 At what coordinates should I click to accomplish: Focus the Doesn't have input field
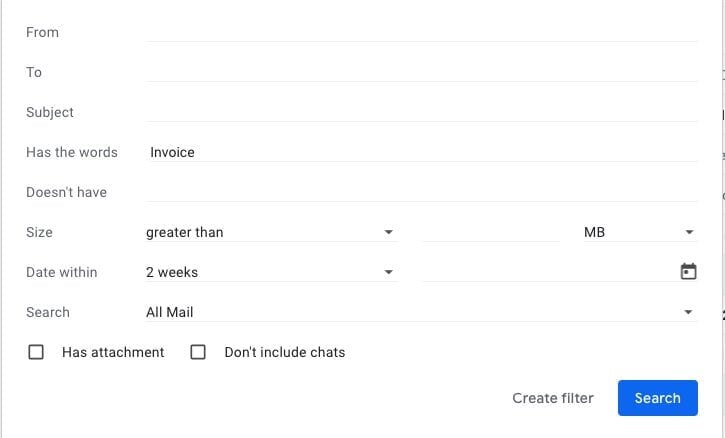click(421, 192)
